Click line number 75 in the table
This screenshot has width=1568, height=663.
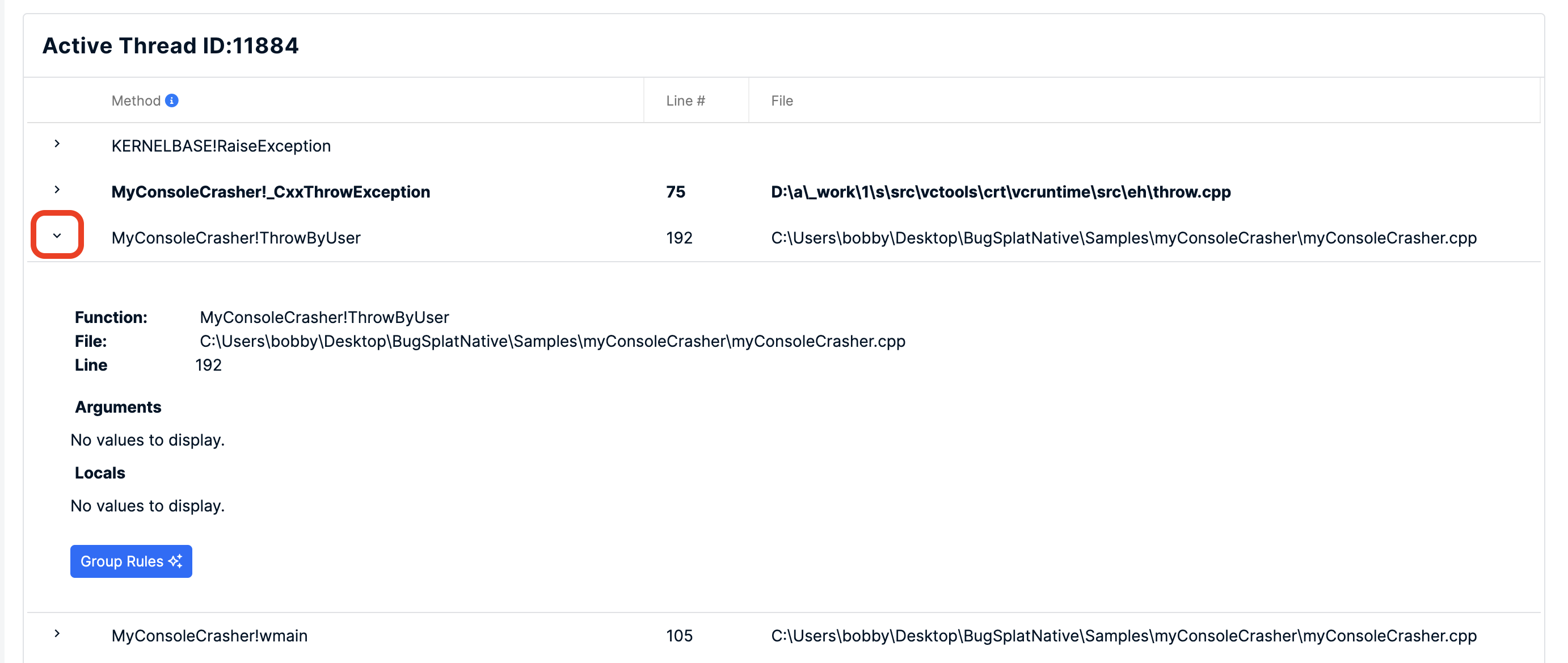click(676, 192)
